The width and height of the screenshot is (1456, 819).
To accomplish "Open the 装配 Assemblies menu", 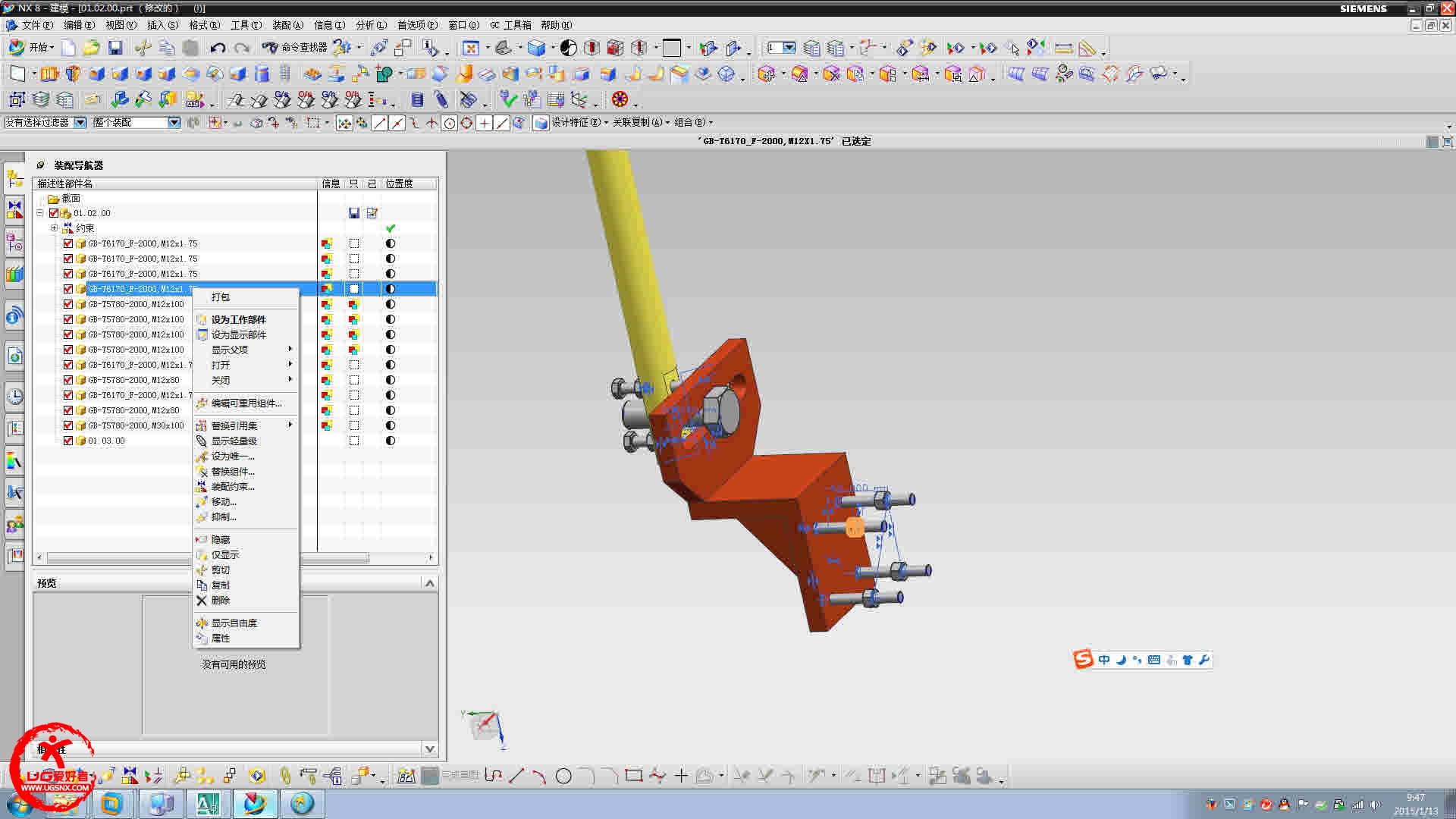I will click(x=287, y=25).
